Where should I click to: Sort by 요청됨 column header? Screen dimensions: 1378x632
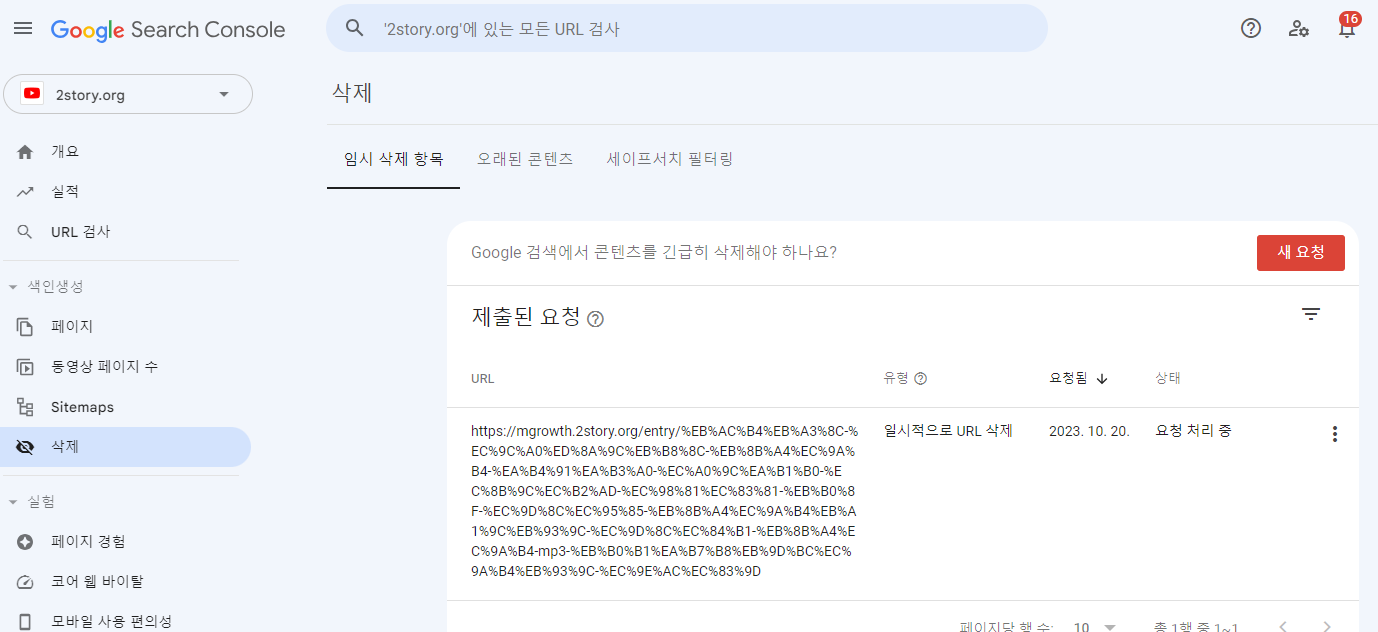pyautogui.click(x=1078, y=378)
